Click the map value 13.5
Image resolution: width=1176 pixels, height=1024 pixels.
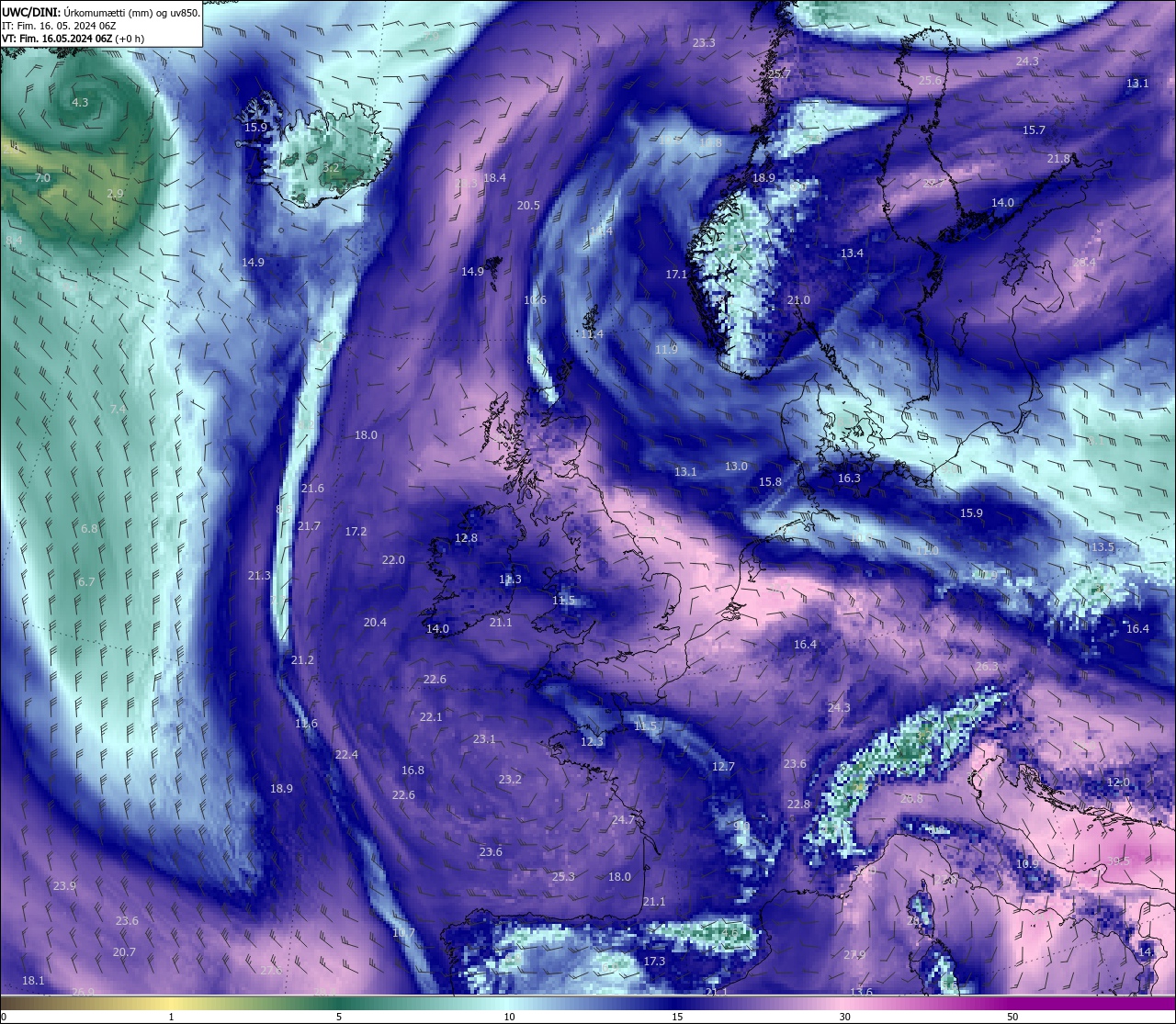[x=1102, y=546]
